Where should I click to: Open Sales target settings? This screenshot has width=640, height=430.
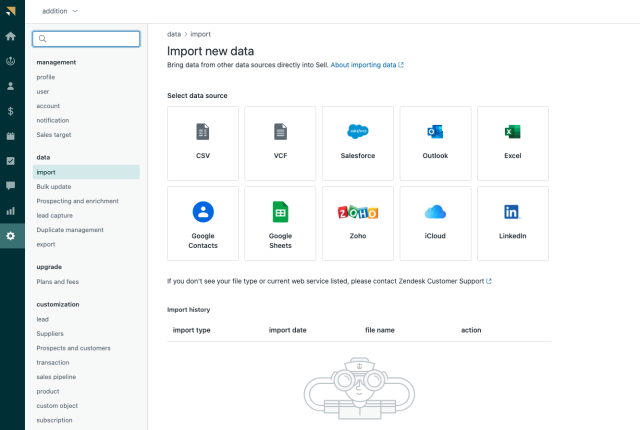point(54,135)
